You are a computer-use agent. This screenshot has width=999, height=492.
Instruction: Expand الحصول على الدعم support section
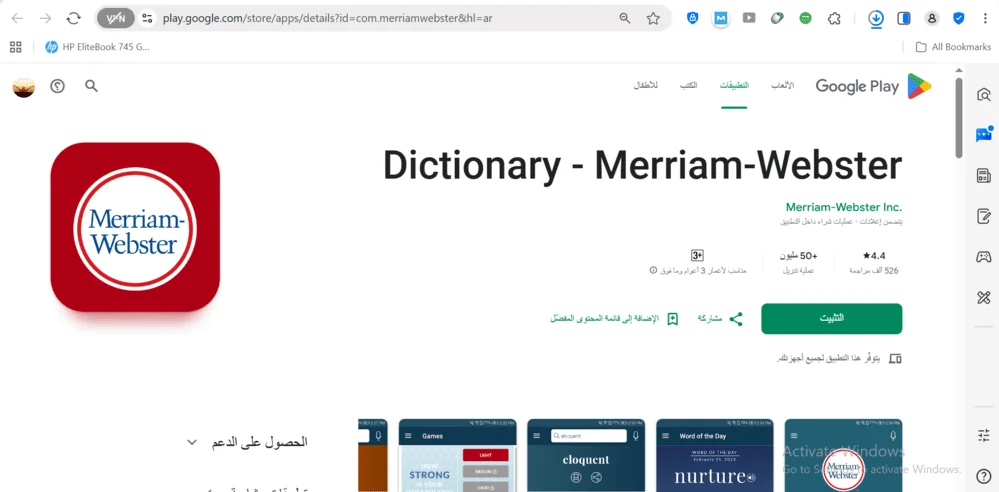pyautogui.click(x=246, y=442)
